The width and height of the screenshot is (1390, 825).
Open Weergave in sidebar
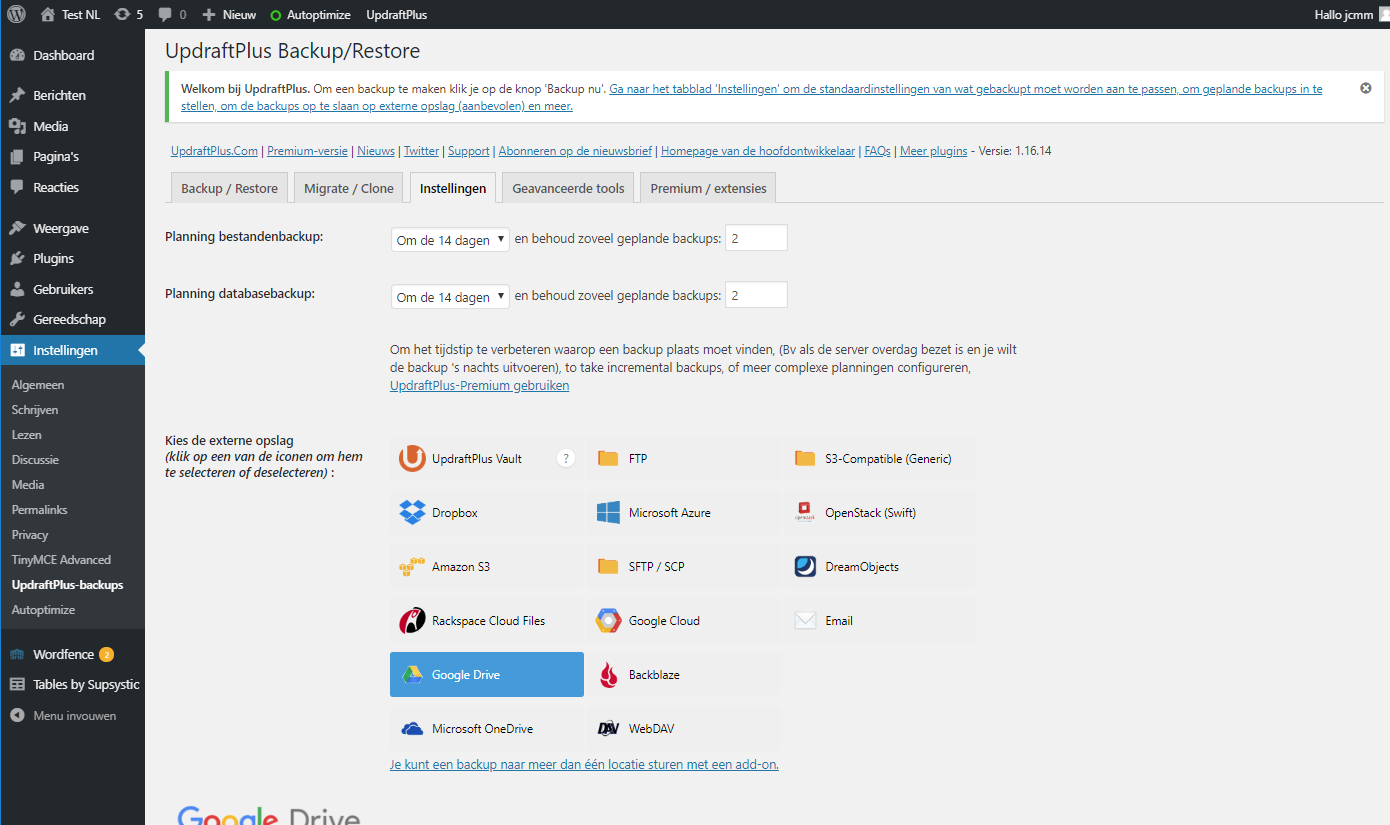point(72,228)
